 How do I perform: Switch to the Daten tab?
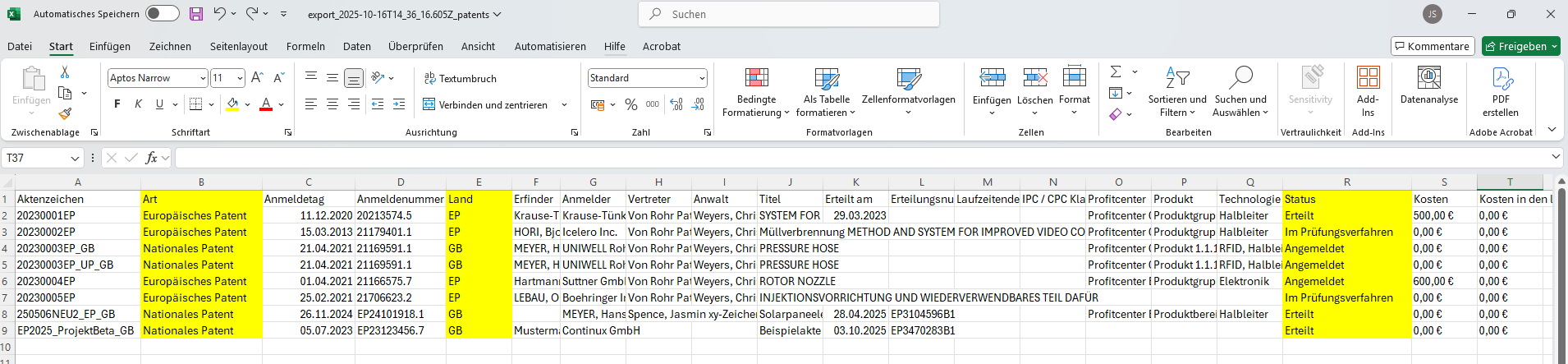(357, 46)
